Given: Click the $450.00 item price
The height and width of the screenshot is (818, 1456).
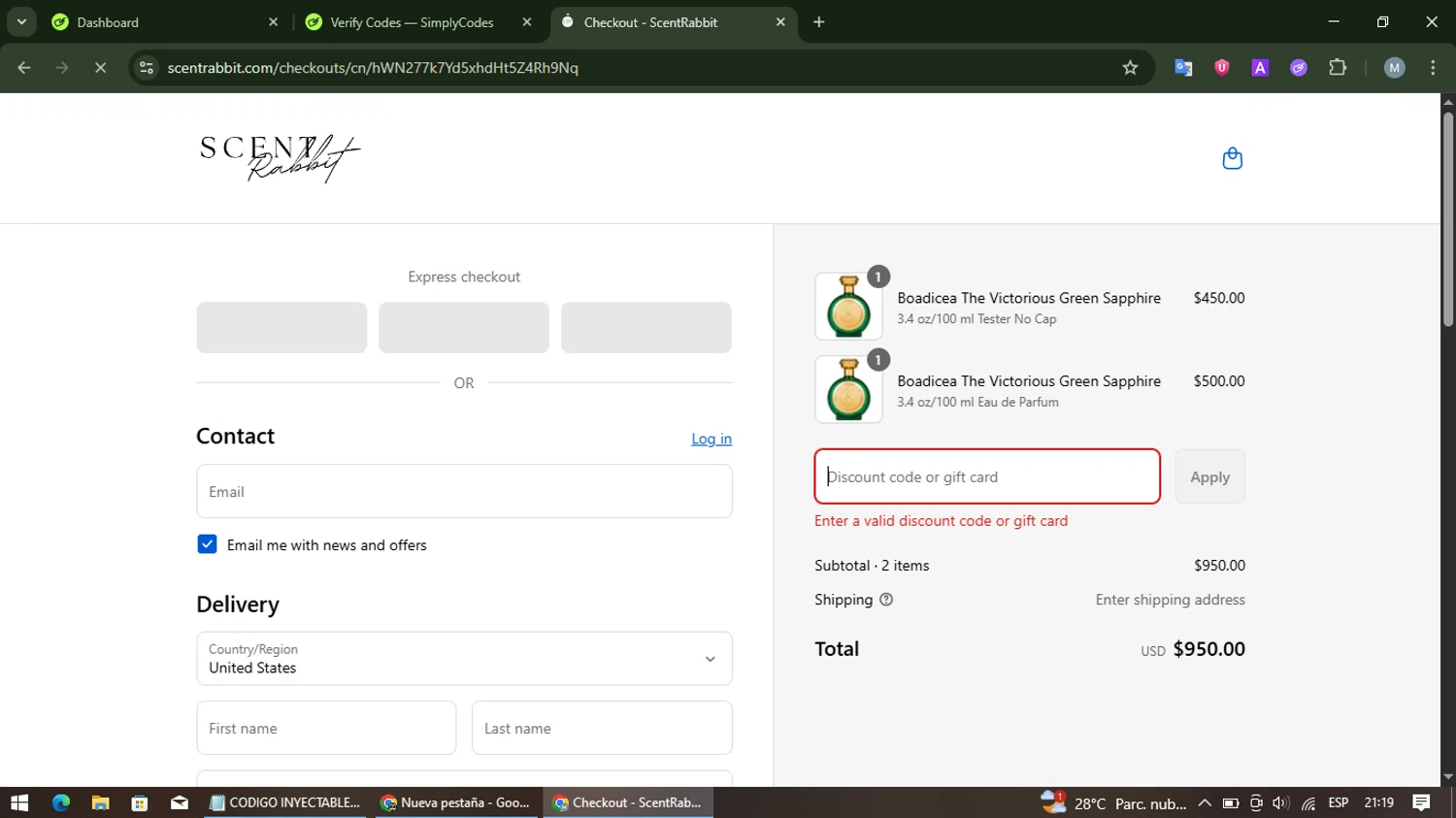Looking at the screenshot, I should tap(1219, 298).
